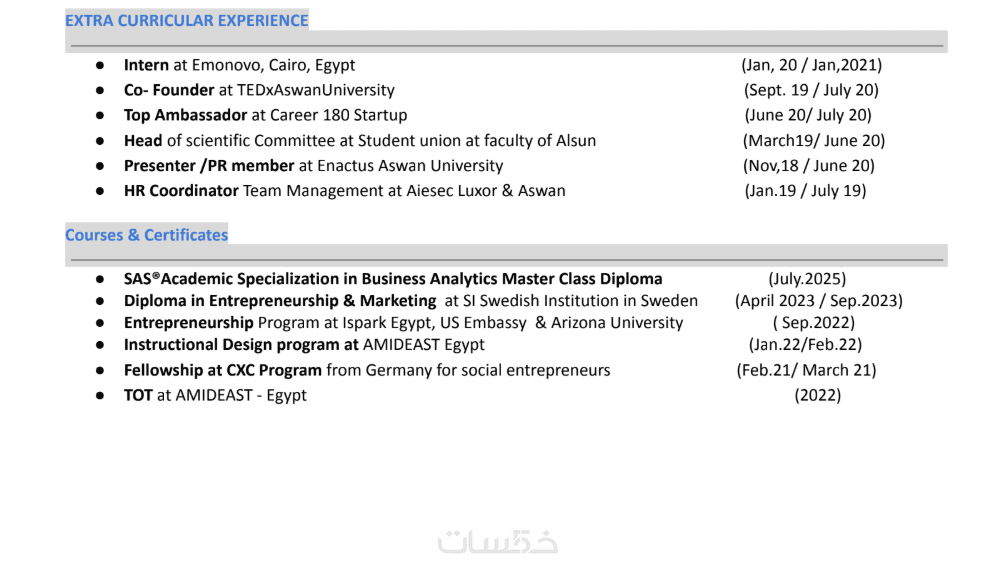Click the (Feb.21/ March 21) date text
The width and height of the screenshot is (997, 565).
click(x=806, y=370)
